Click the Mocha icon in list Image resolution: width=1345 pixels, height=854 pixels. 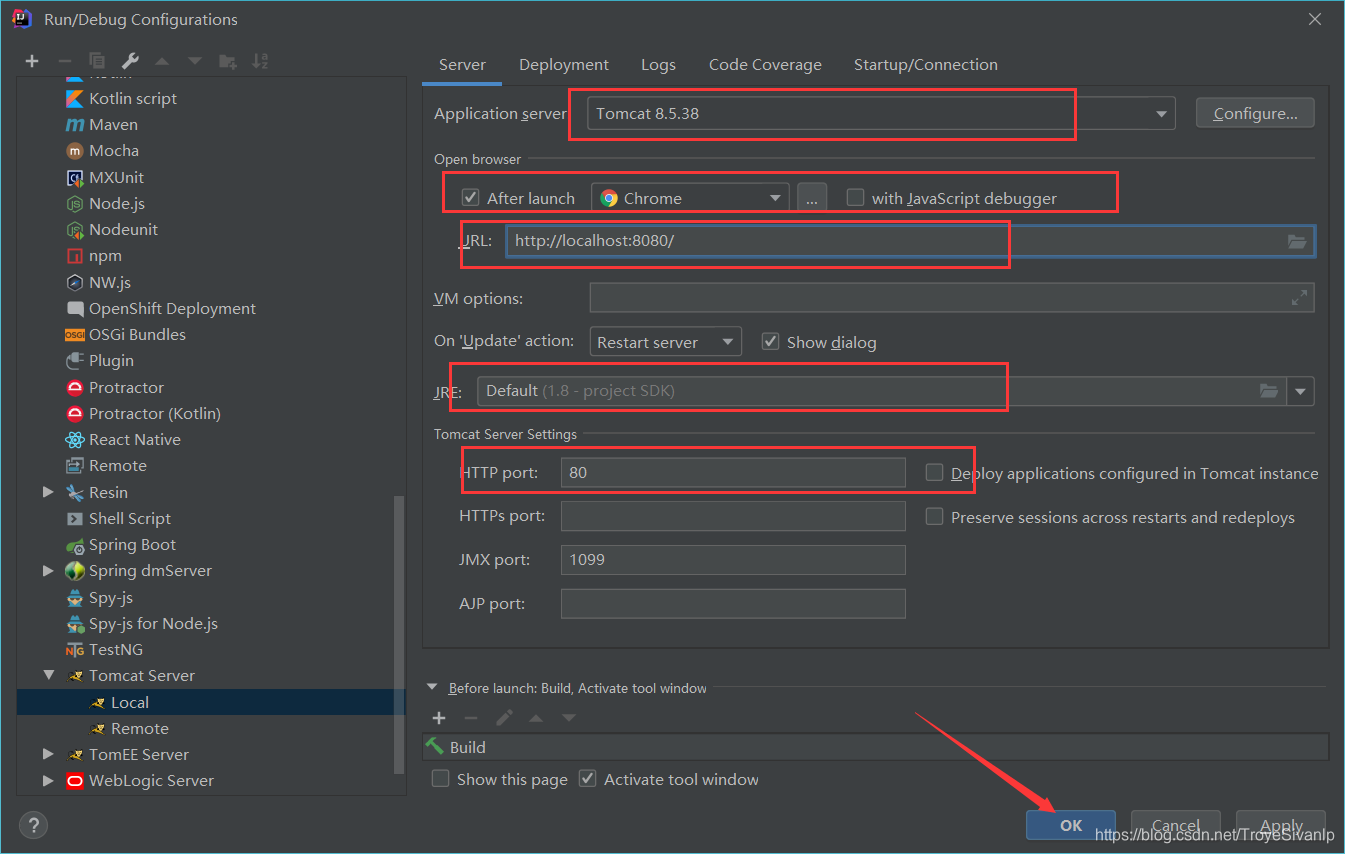[74, 151]
